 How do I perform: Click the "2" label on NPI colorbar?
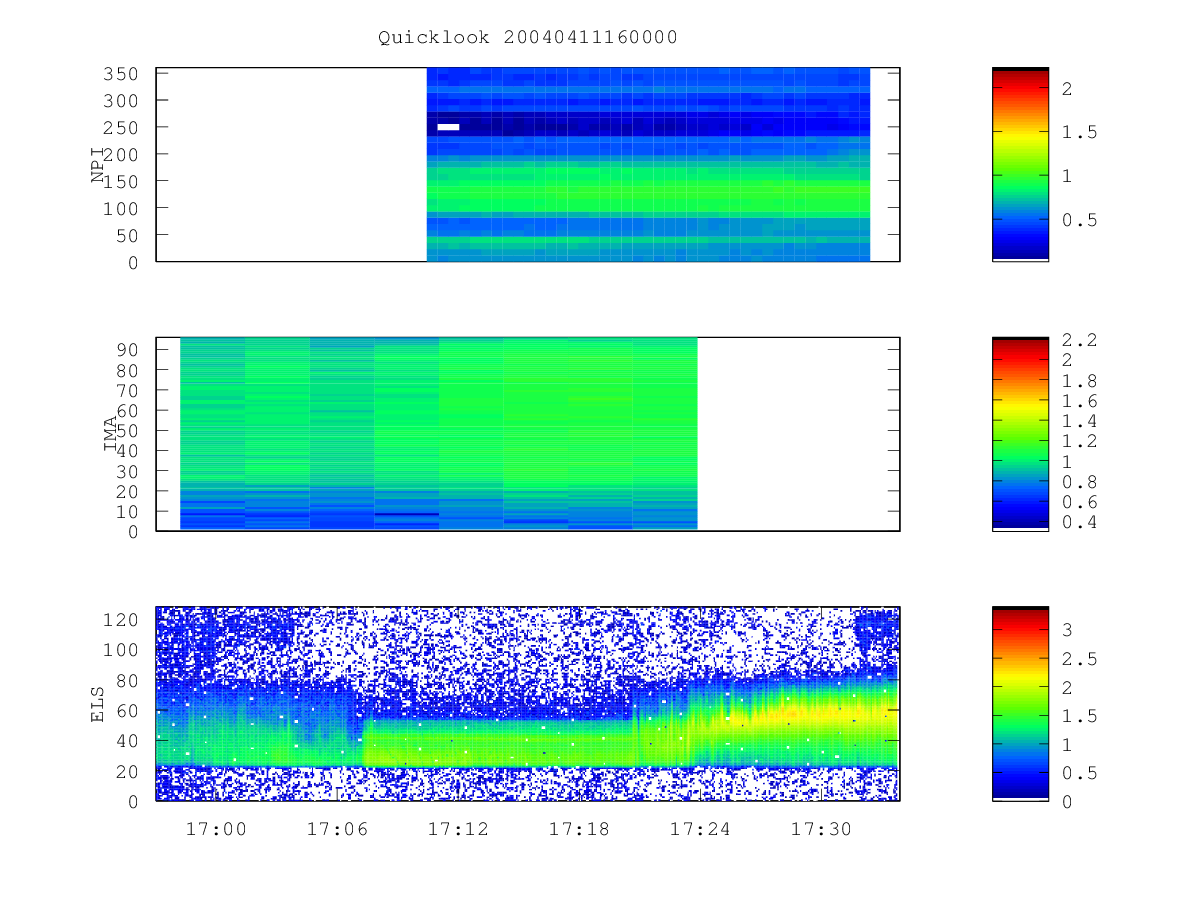tap(1067, 89)
